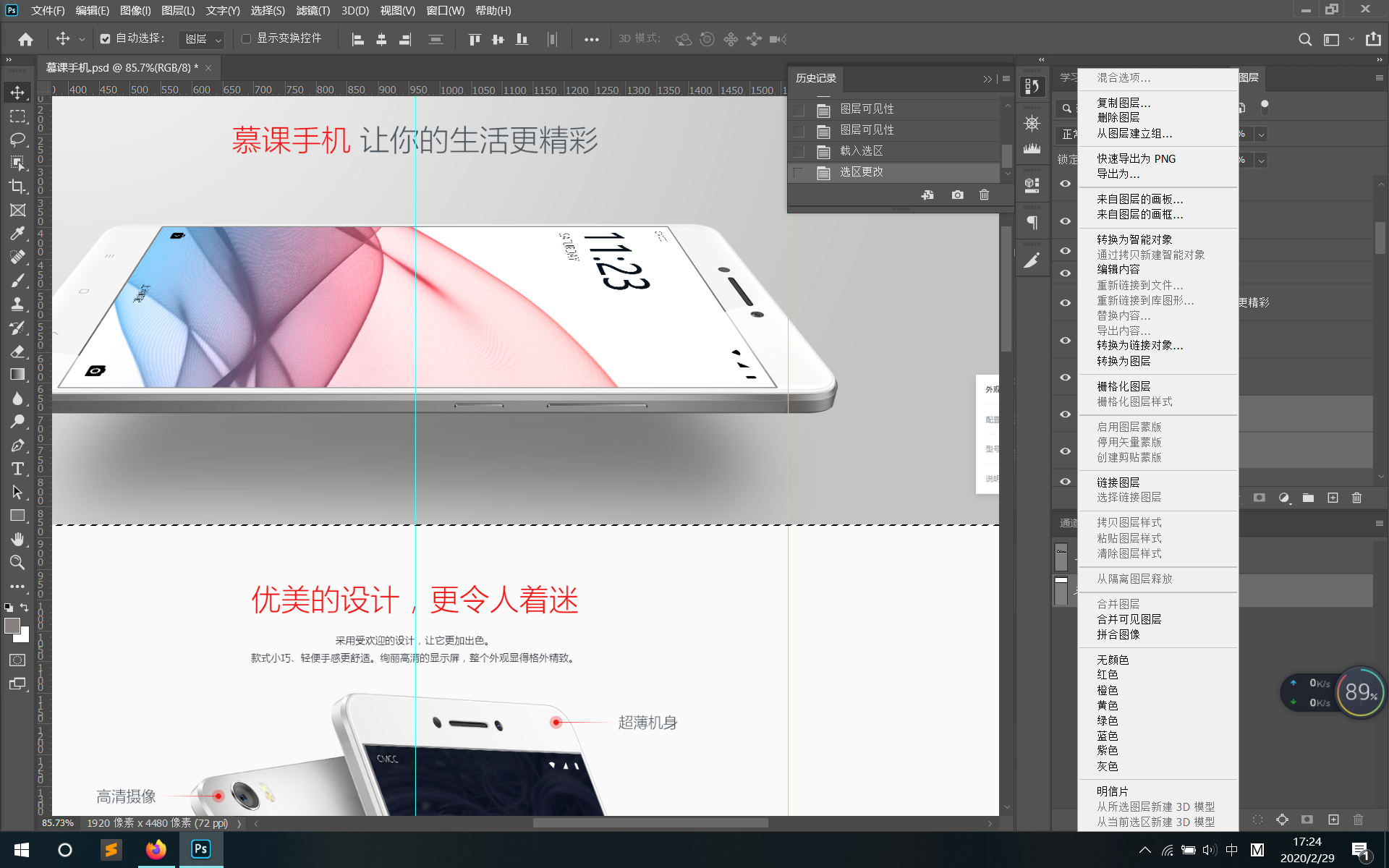Toggle the second layer's visibility eye

1065,221
